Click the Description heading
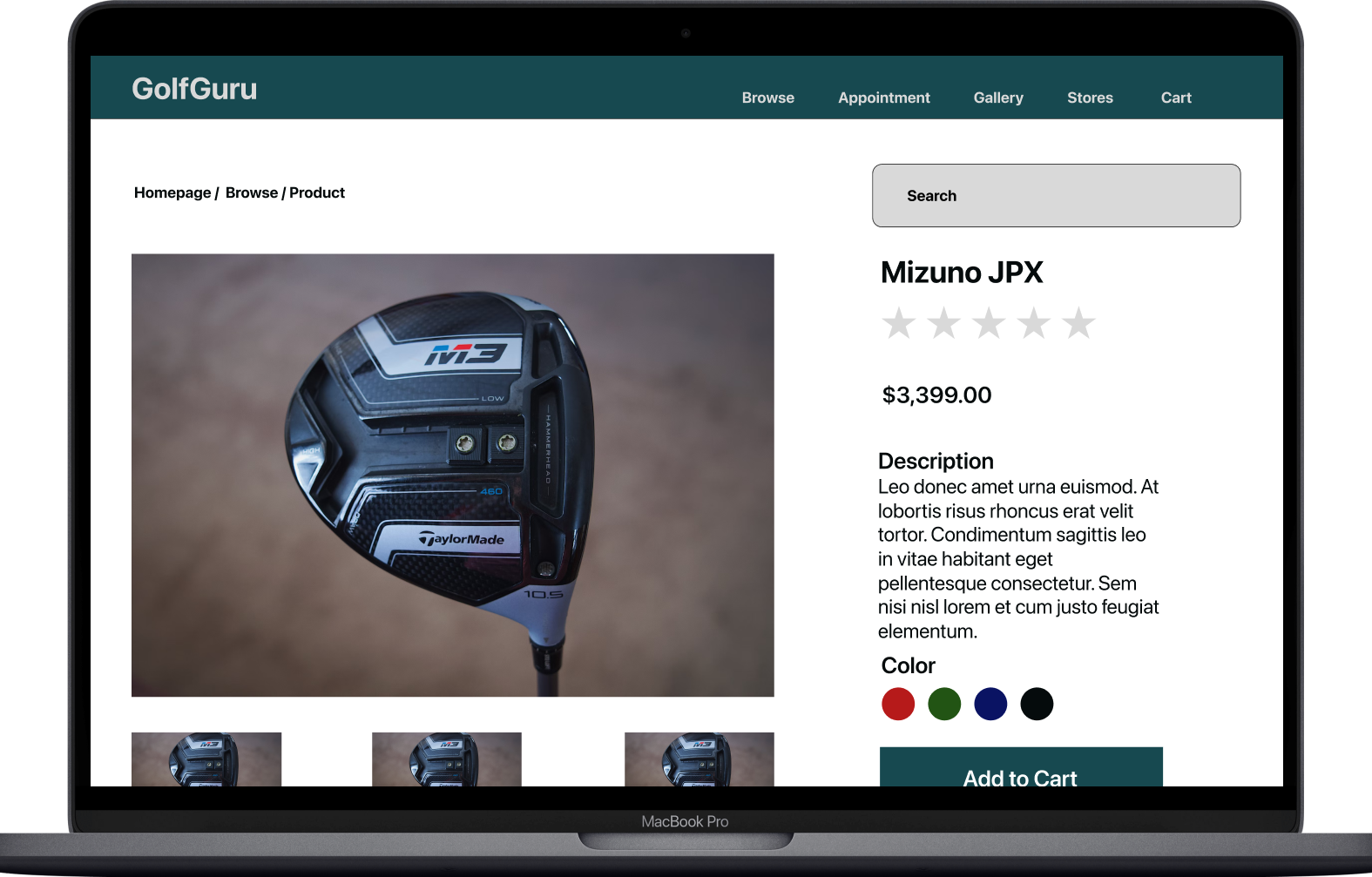Screen dimensions: 1372x877 936,461
